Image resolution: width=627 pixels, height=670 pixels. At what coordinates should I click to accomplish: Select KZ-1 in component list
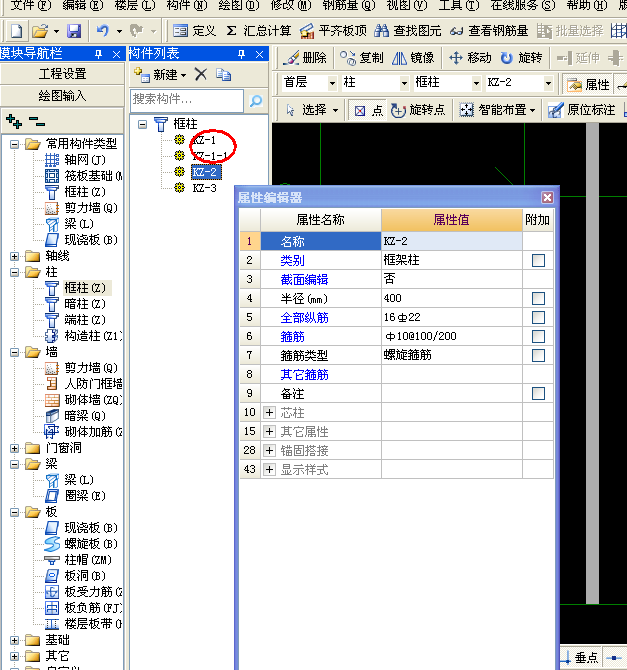[204, 140]
